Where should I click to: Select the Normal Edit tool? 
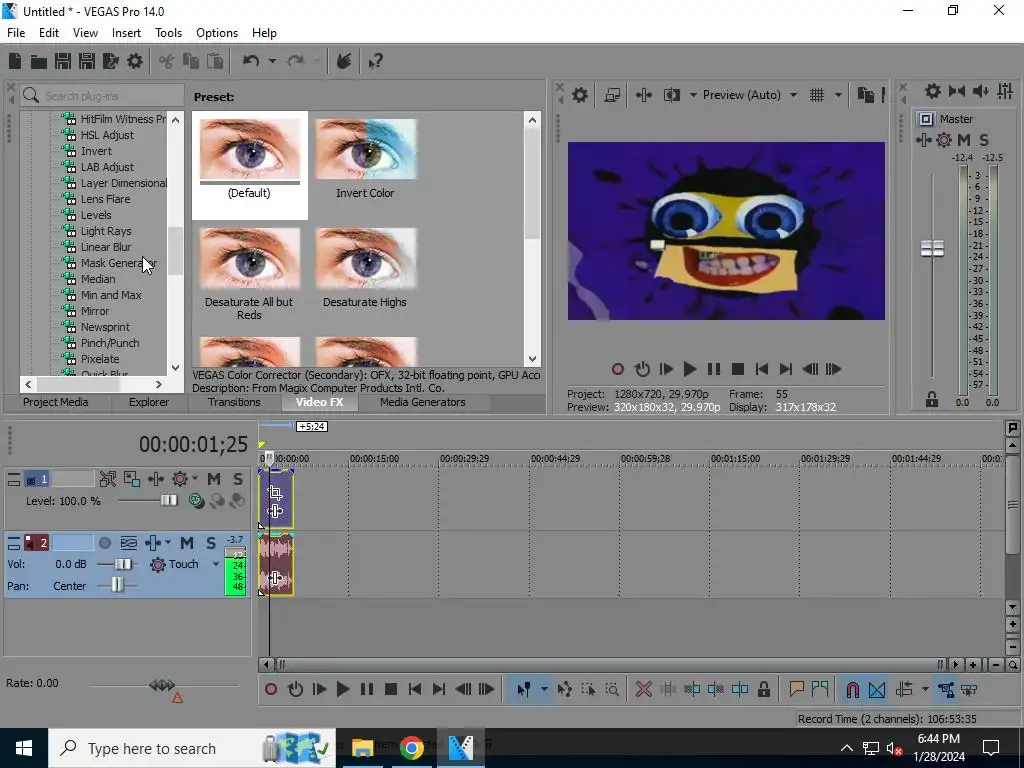point(524,690)
